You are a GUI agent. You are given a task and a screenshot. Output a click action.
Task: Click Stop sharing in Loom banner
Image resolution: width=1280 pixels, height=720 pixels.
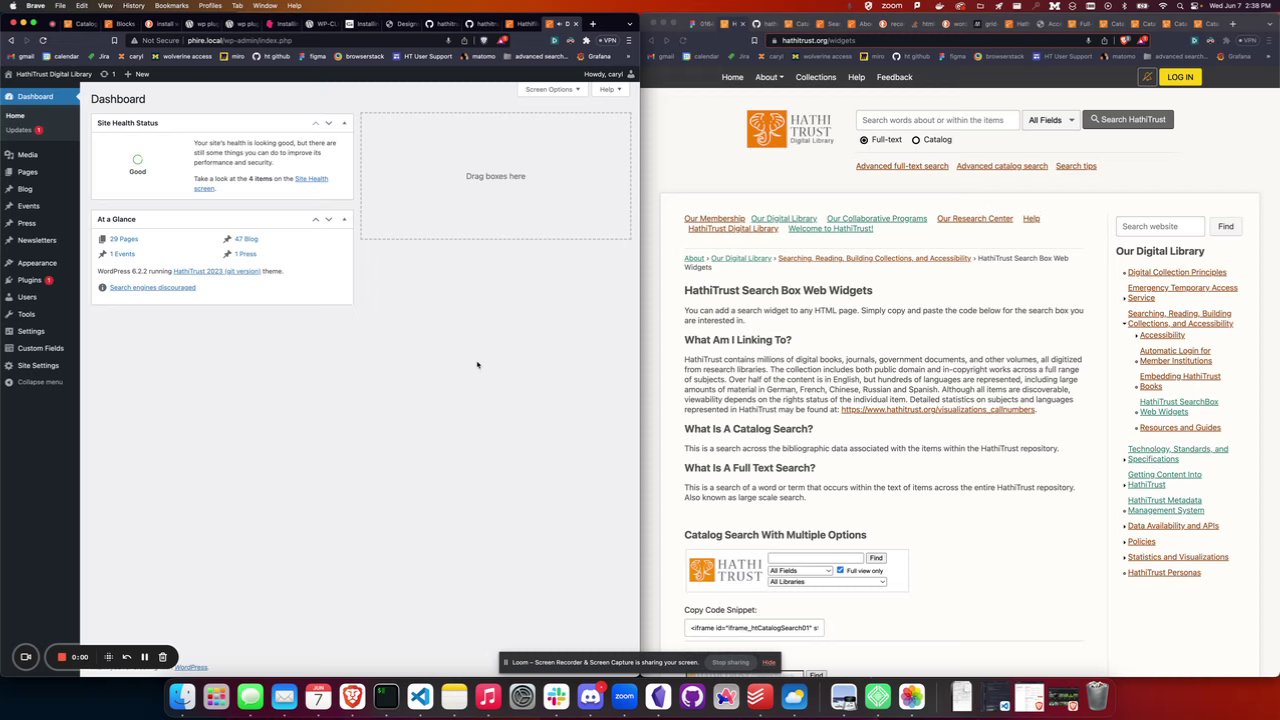click(x=730, y=663)
